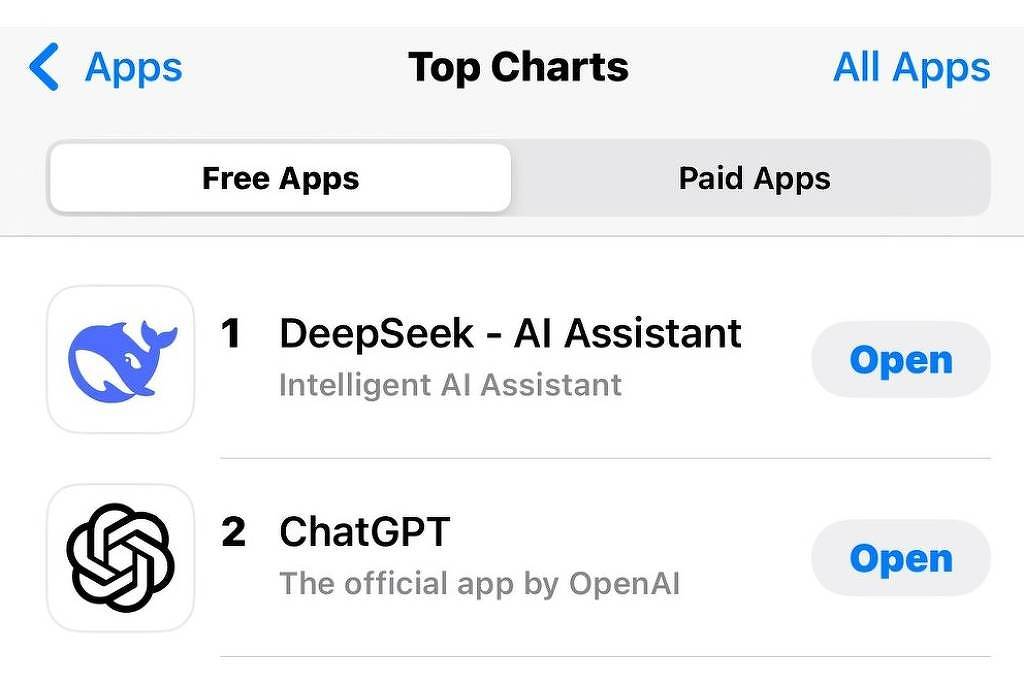Switch to the Free Apps segment
1024x683 pixels.
pos(280,179)
